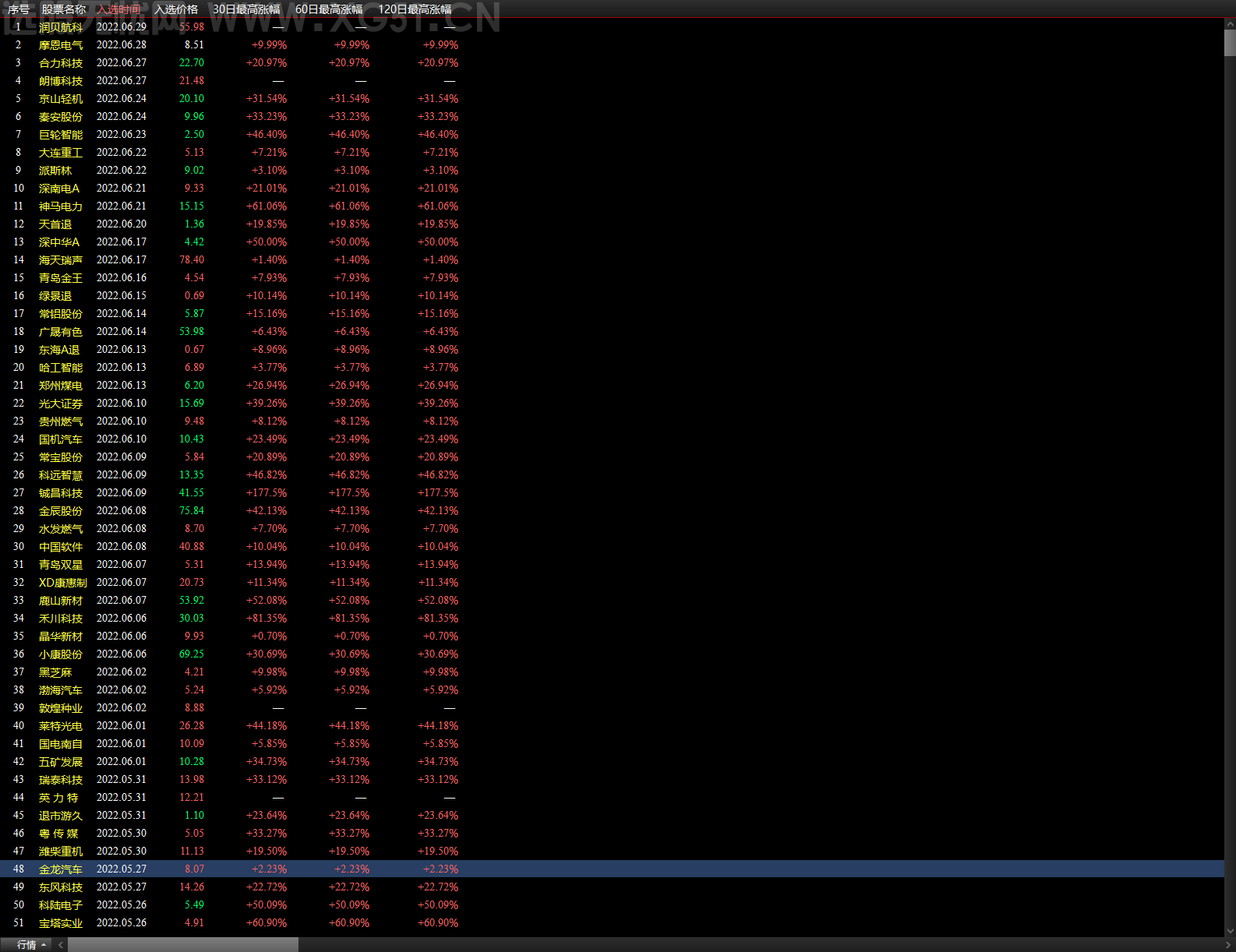
Task: Select stock 深中华A
Action: (x=59, y=242)
